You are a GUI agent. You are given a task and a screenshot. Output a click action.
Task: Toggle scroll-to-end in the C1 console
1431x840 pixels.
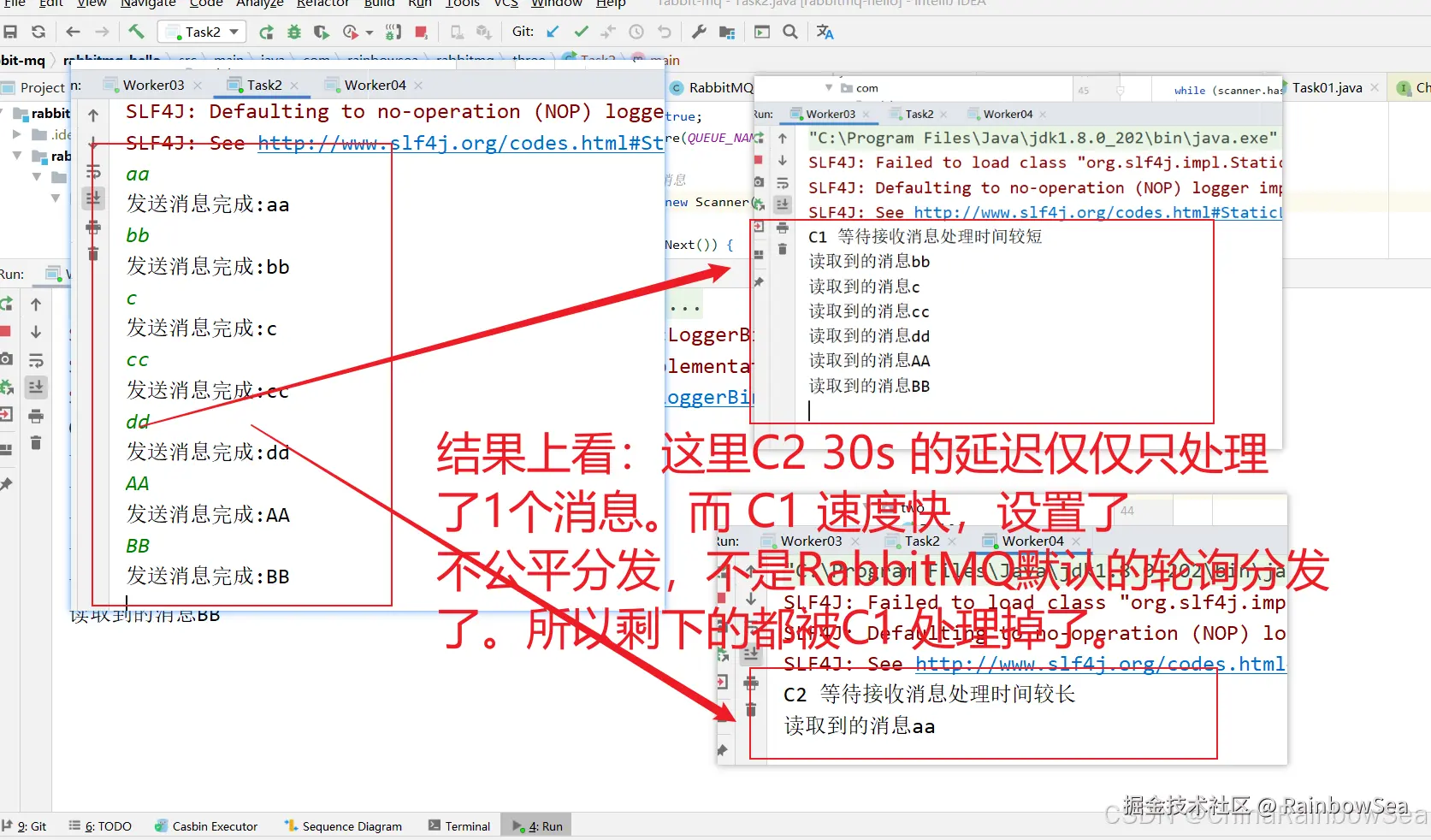[x=782, y=204]
